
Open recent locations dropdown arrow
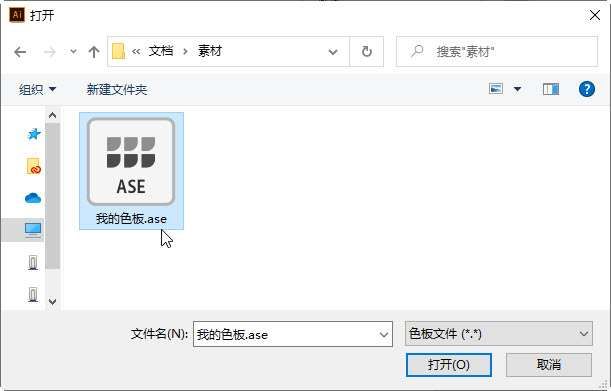(73, 51)
